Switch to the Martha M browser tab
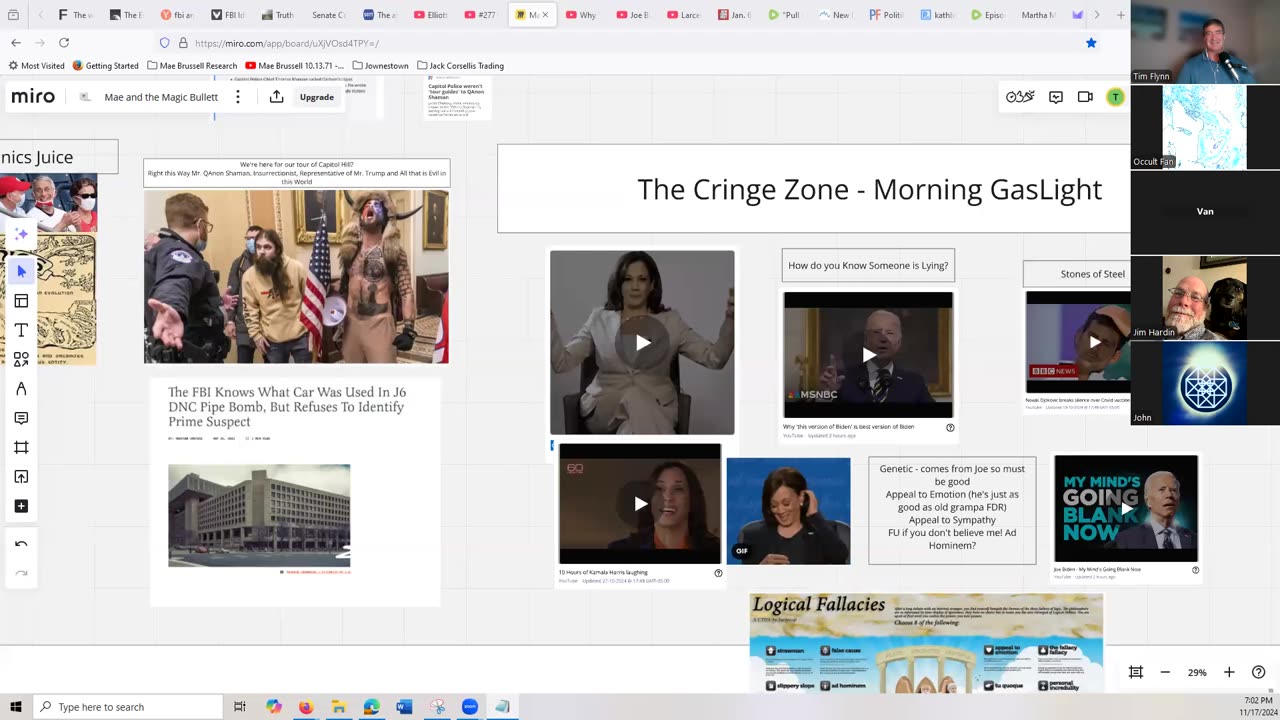The image size is (1280, 720). [1040, 15]
